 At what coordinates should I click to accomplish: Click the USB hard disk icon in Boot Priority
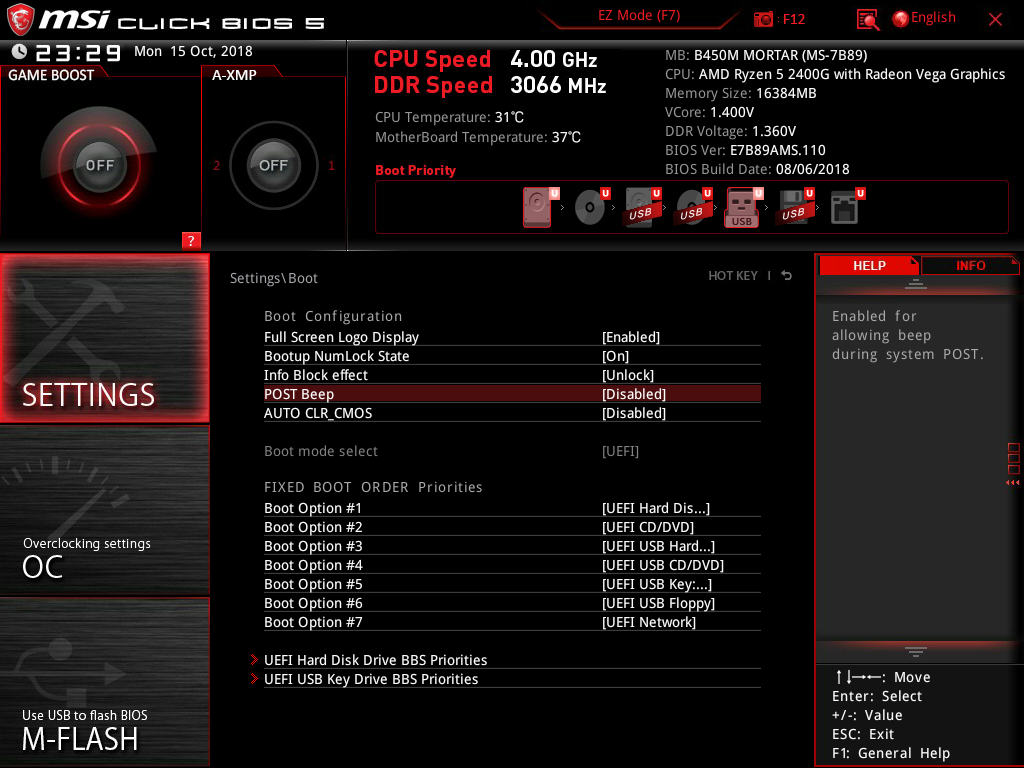tap(640, 207)
